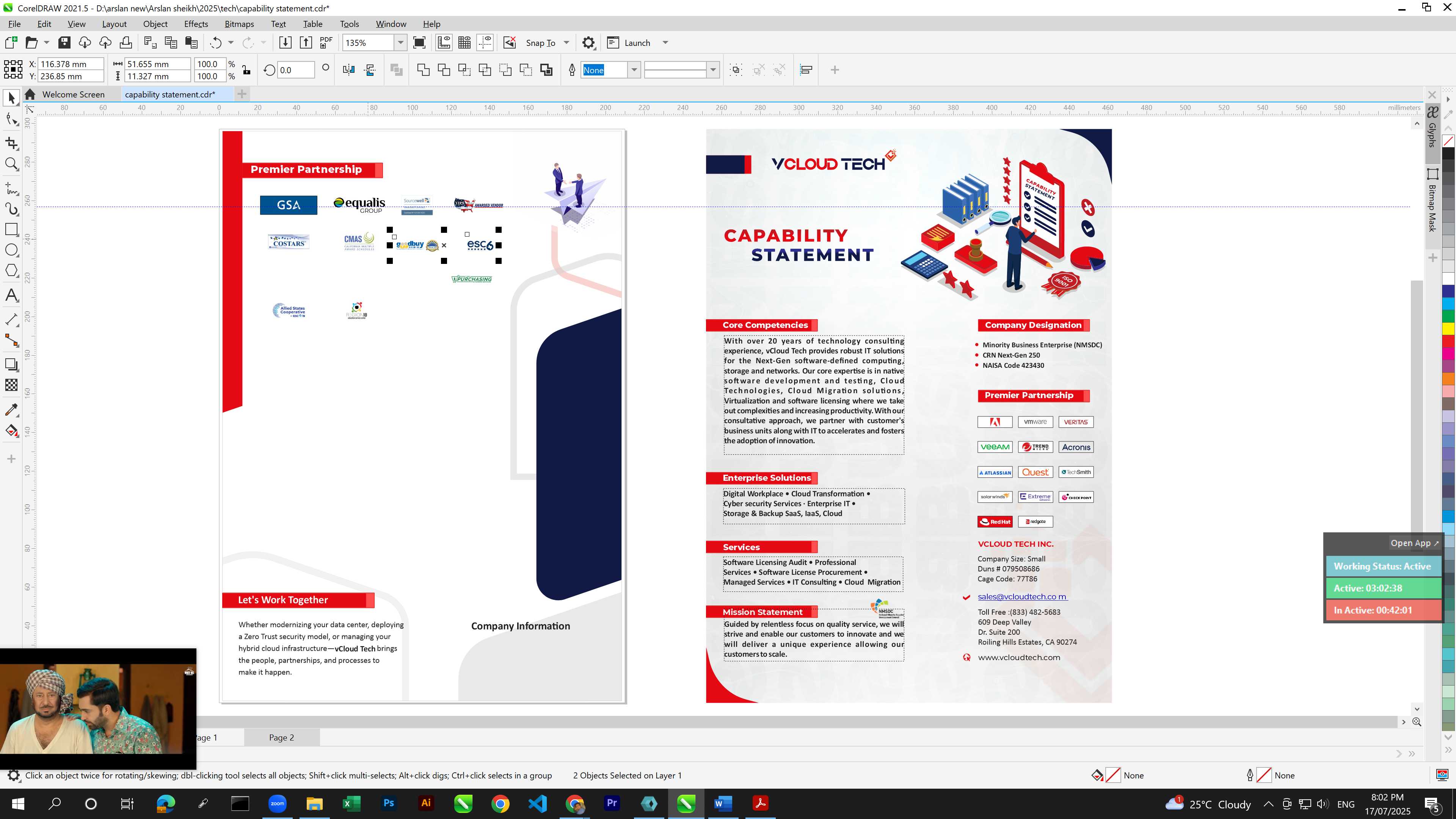Select the Polygon tool
Viewport: 1456px width, 819px height.
click(x=11, y=271)
